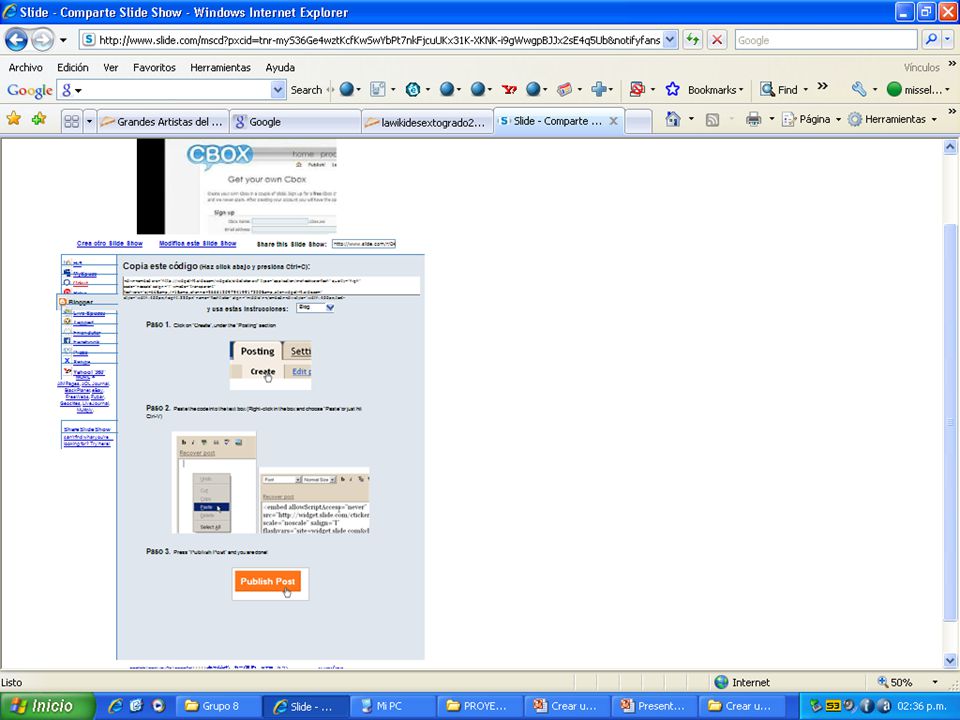Click the Yahoo 360 icon in the share sidebar

pyautogui.click(x=67, y=371)
